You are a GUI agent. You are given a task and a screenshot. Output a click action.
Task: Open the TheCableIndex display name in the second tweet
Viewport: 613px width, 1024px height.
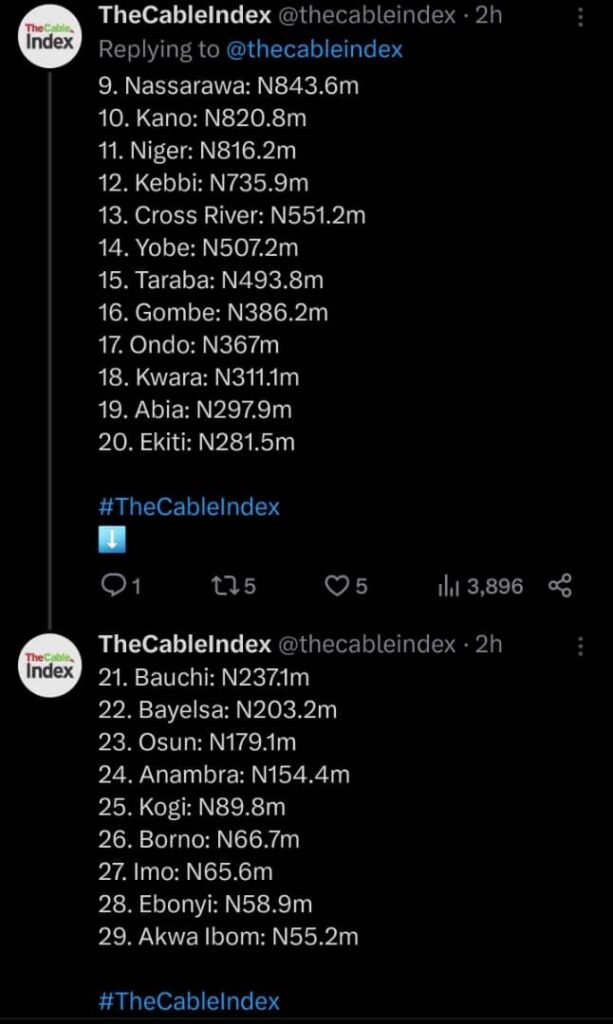[x=185, y=644]
